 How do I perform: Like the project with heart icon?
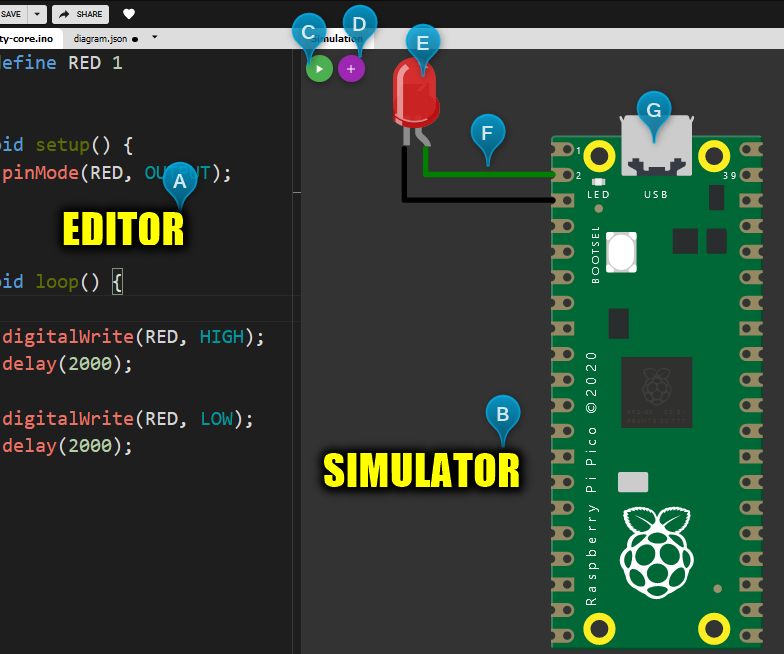pyautogui.click(x=129, y=14)
